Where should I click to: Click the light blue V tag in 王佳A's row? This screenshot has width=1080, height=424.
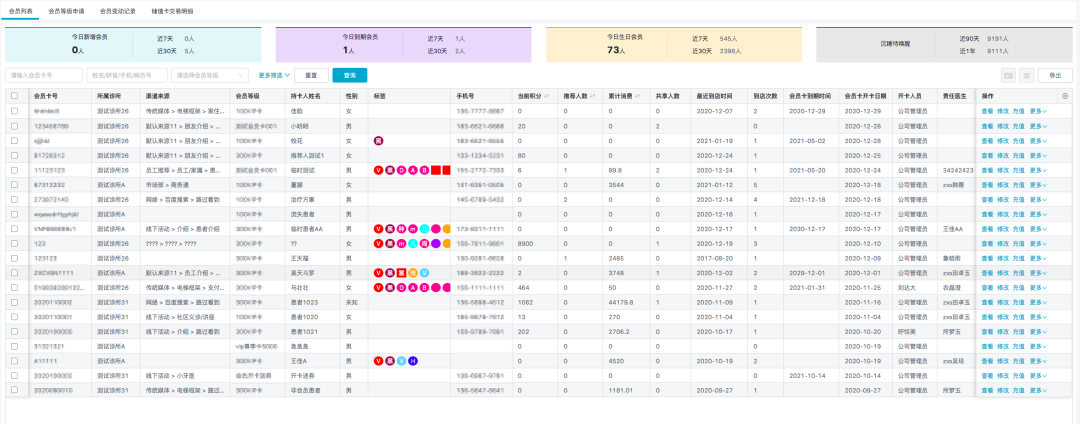402,361
